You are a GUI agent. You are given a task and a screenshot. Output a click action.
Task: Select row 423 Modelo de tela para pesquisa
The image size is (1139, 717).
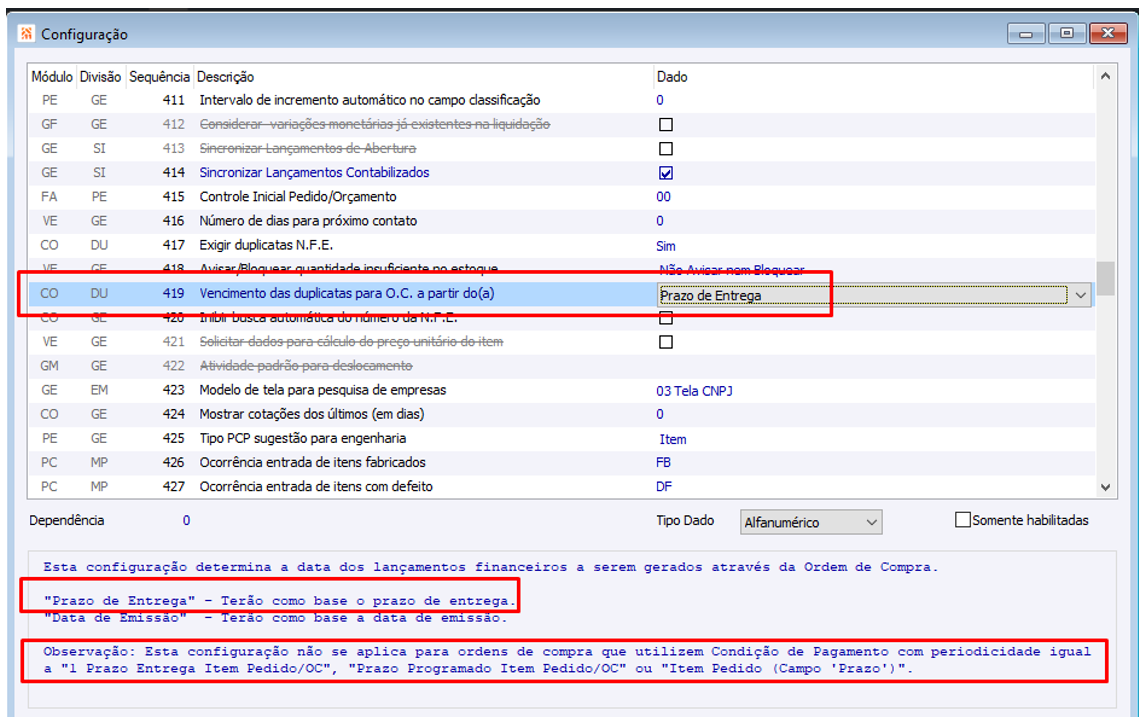pos(561,390)
